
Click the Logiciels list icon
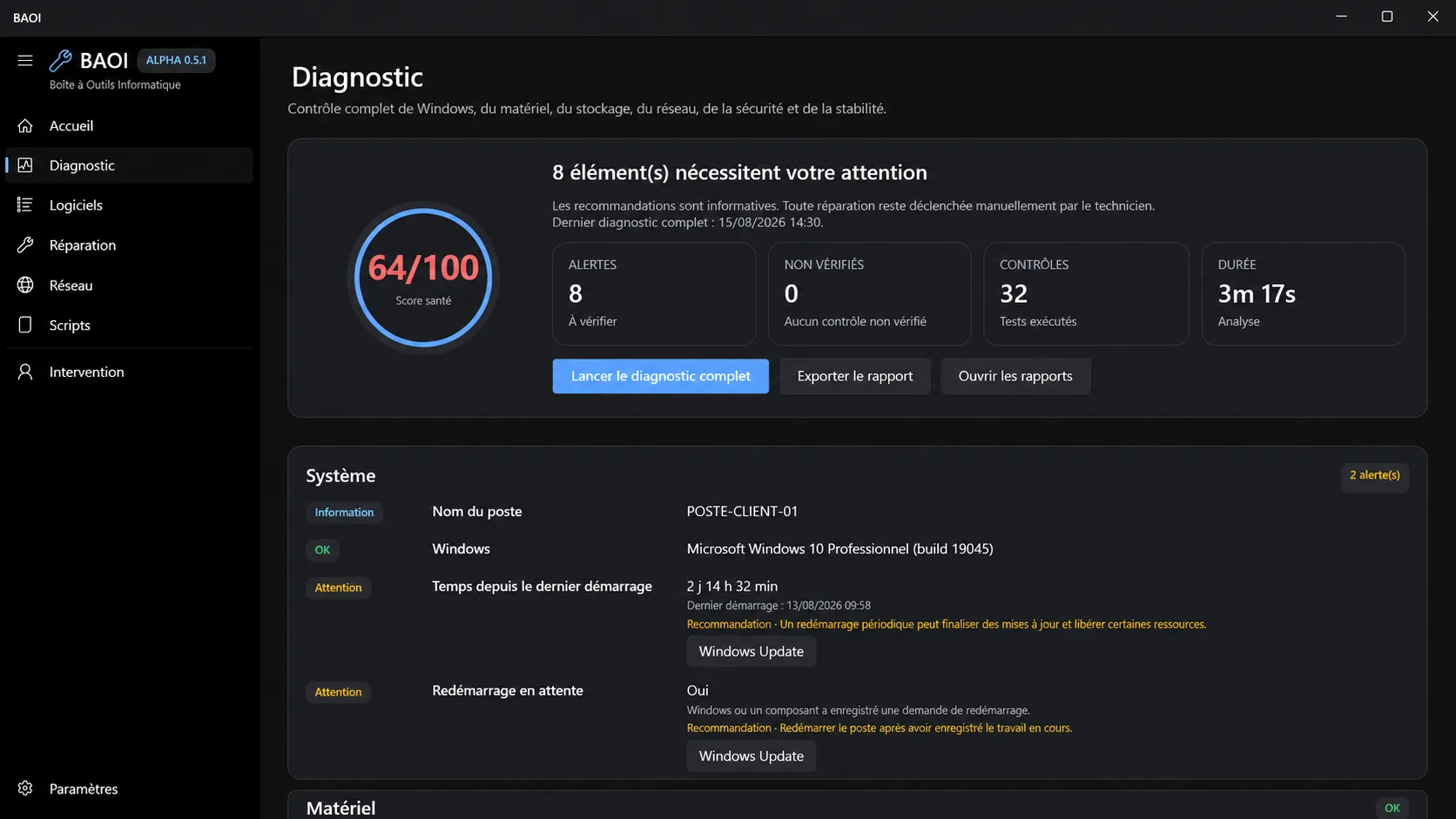(x=25, y=205)
